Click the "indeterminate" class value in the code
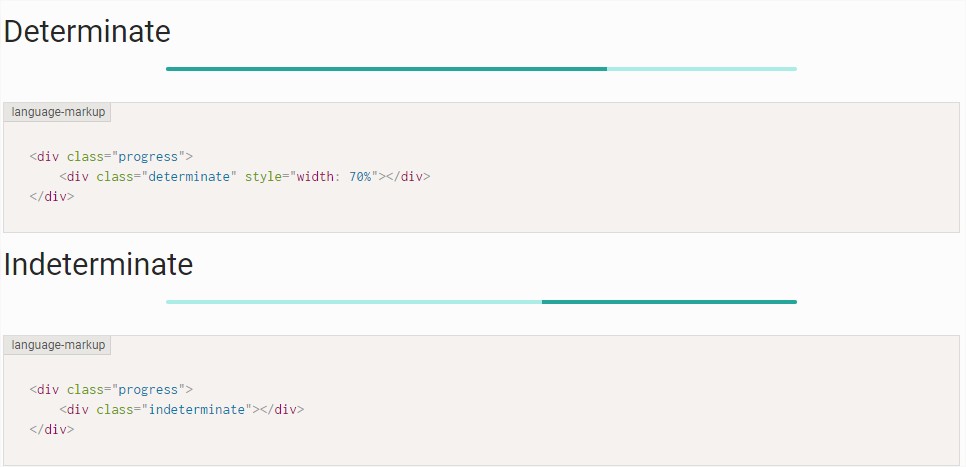 tap(199, 410)
